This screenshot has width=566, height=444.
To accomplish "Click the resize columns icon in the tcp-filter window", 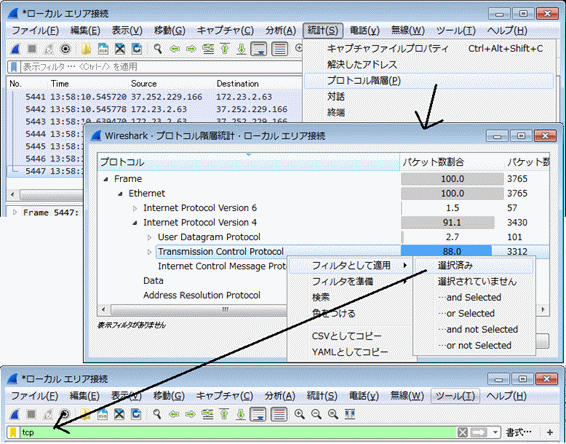I will 349,414.
